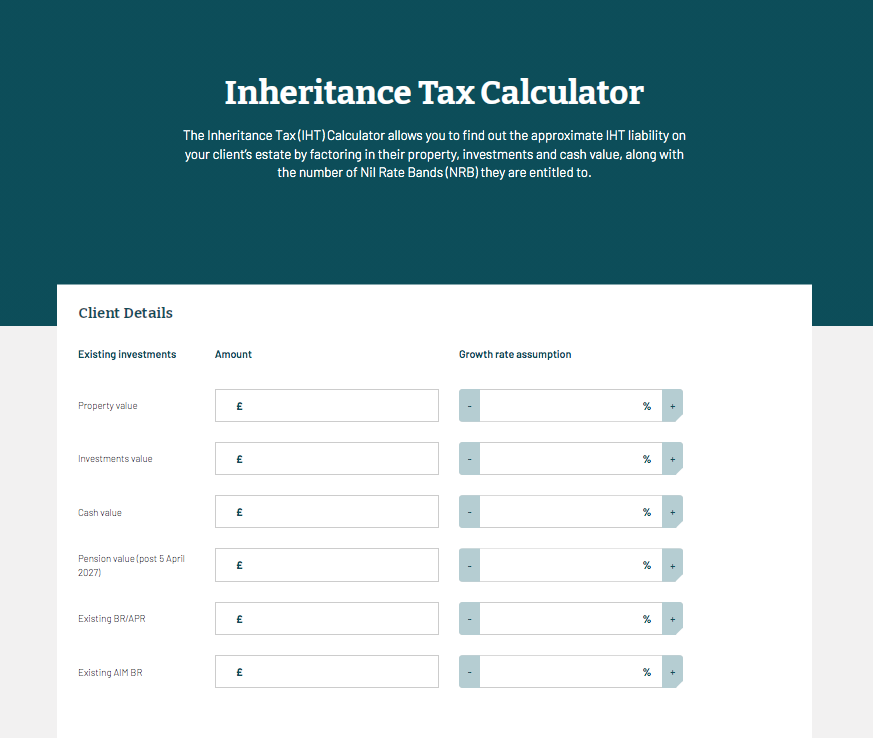Screen dimensions: 873x738
Task: Increase the Existing AIM BR growth rate
Action: (672, 672)
